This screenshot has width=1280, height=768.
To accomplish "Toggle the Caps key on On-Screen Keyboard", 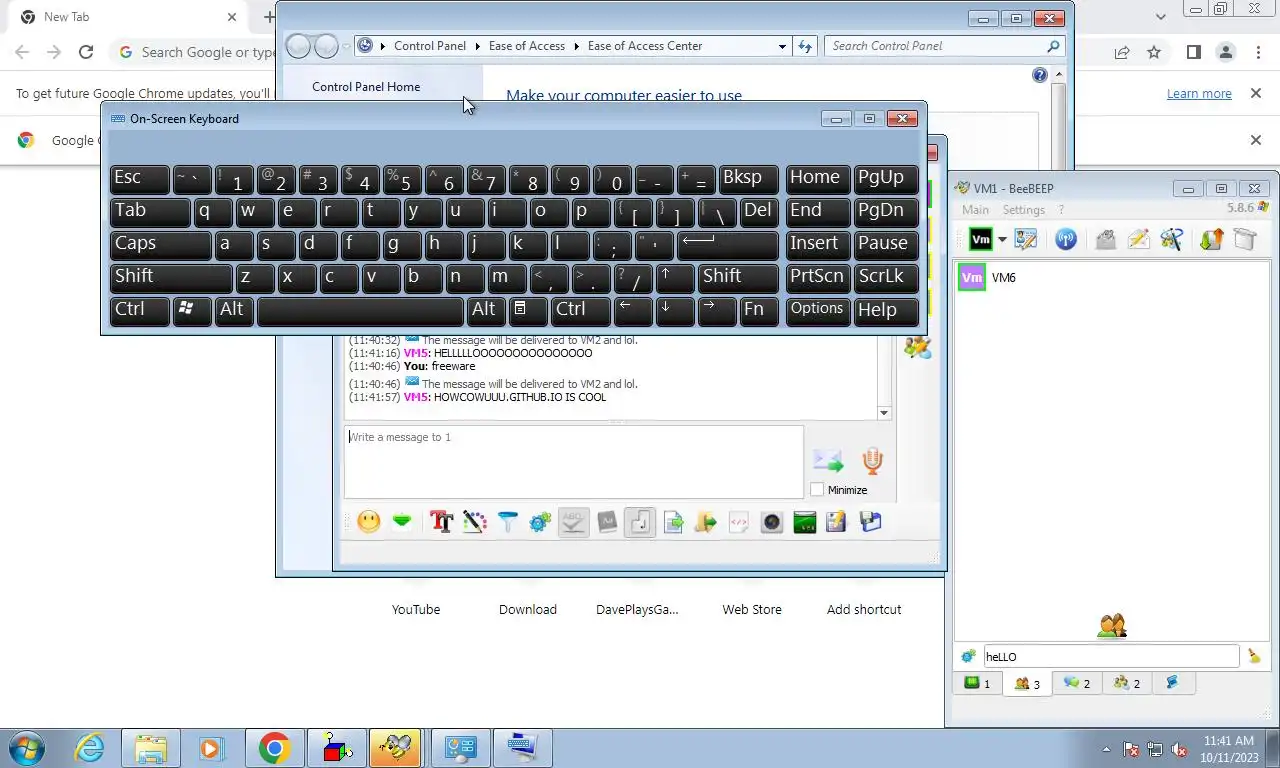I will coord(160,243).
